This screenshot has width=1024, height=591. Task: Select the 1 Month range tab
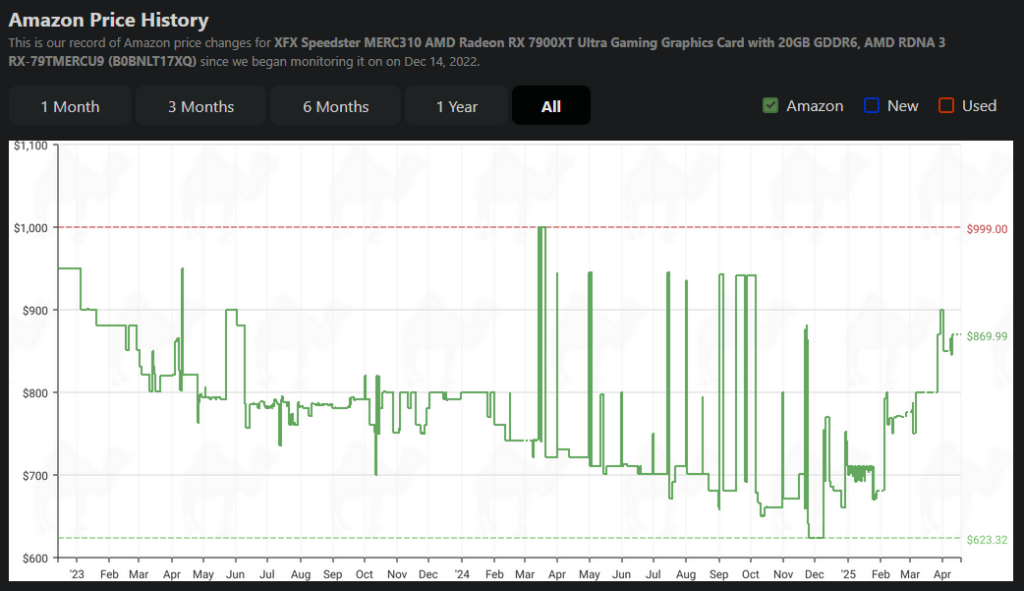70,106
